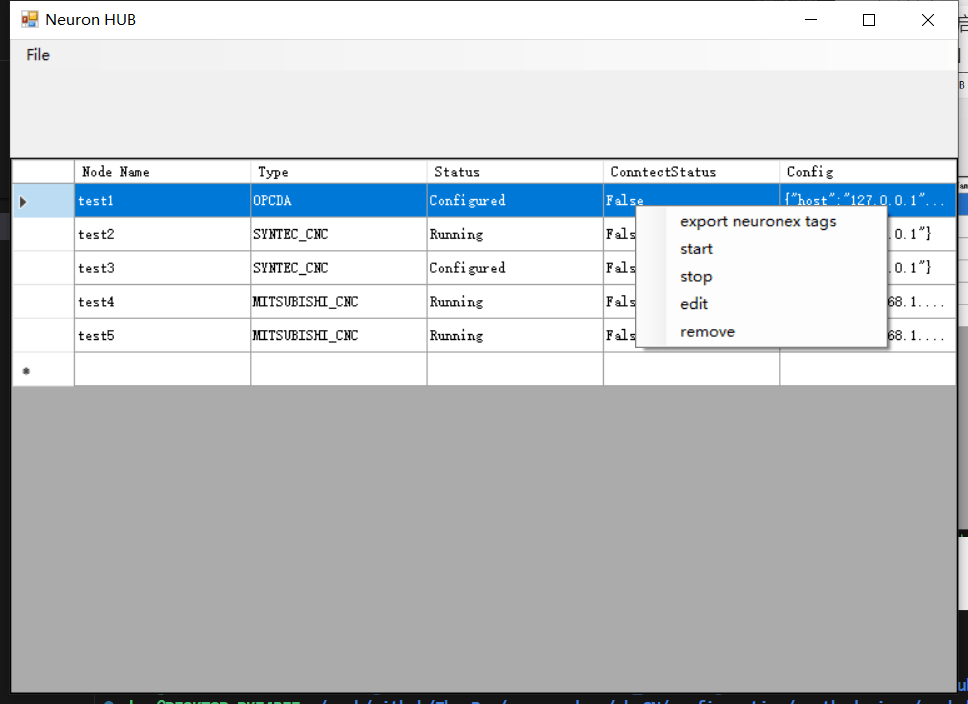Click the Neuron HUB app icon
968x704 pixels.
29,20
